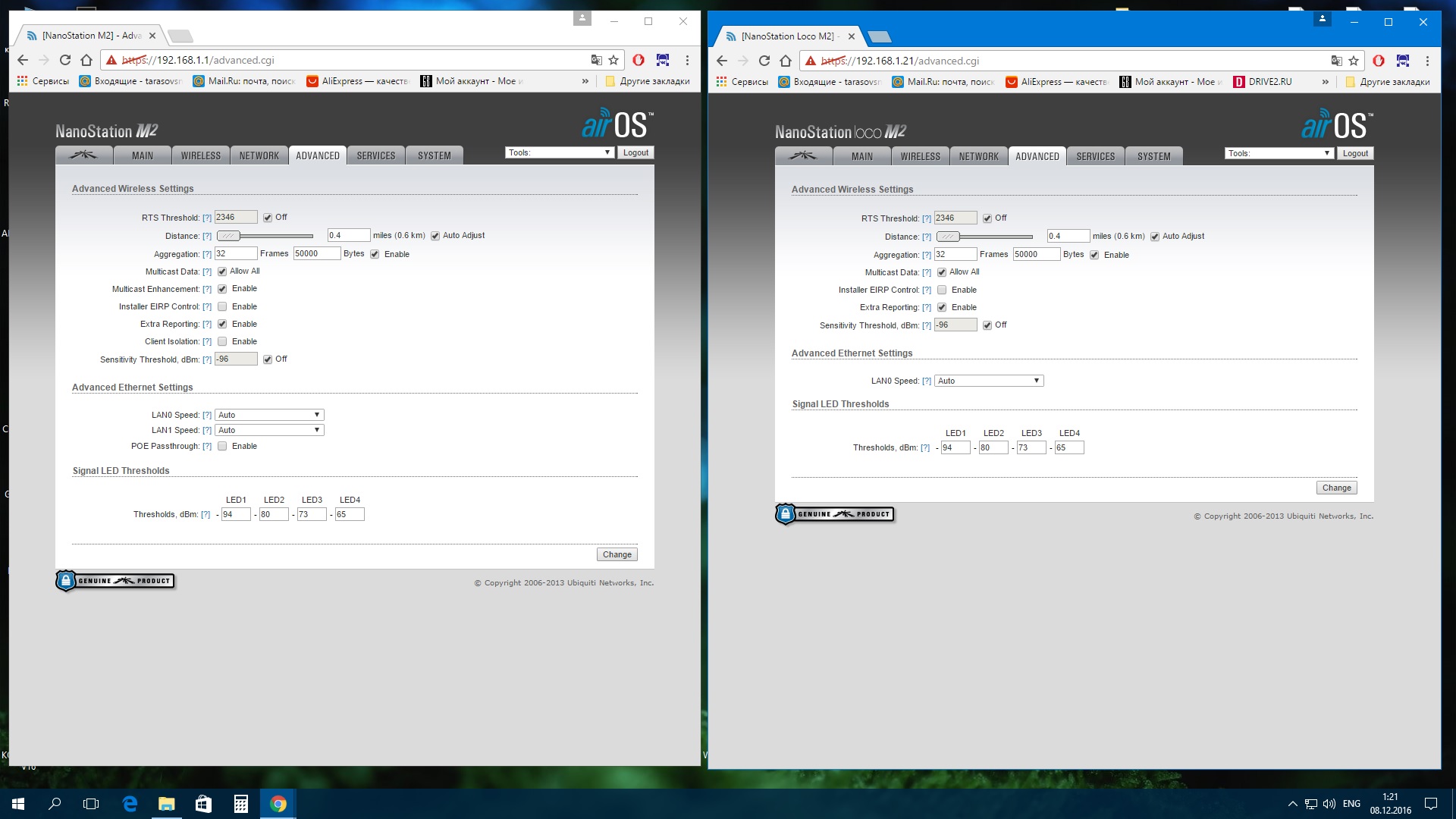
Task: Expand bookmarks overflow chevron in left browser
Action: 585,81
